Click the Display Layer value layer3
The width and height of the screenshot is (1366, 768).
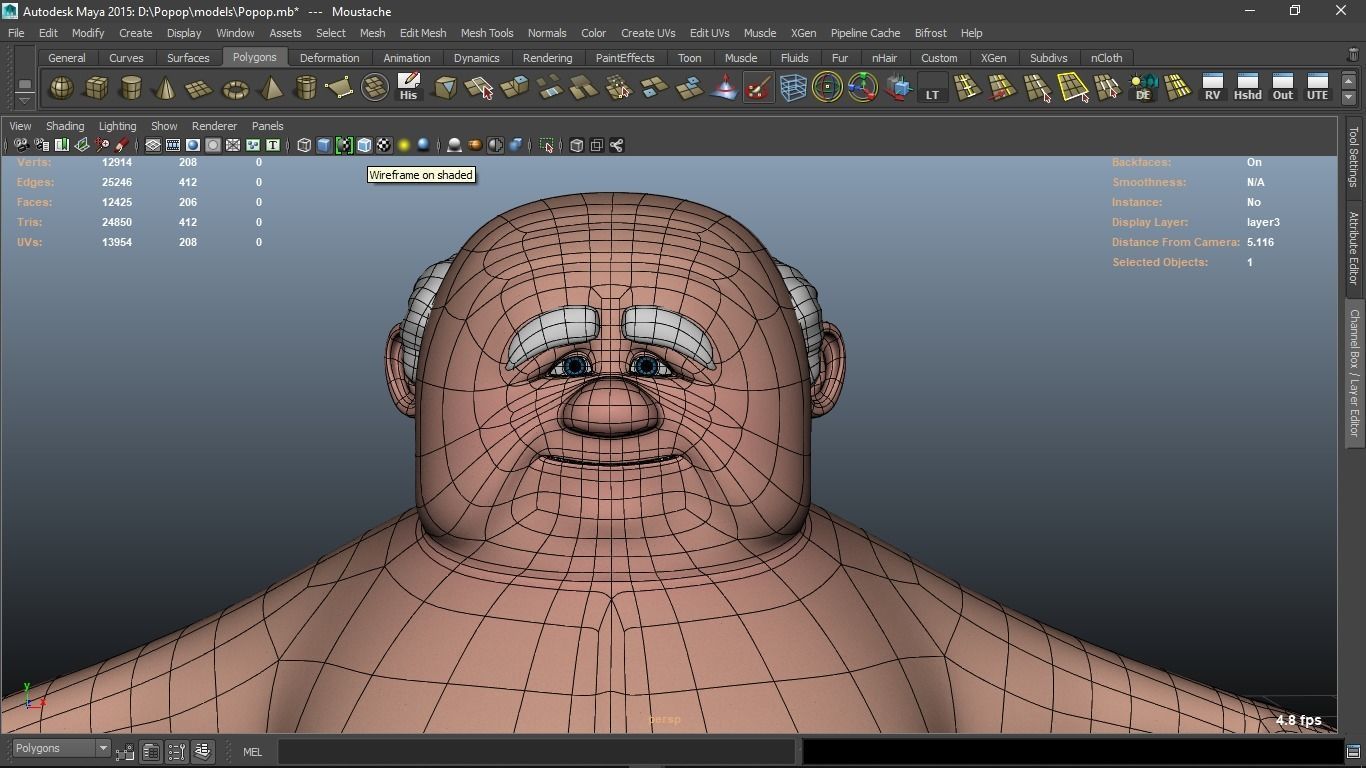pos(1263,222)
